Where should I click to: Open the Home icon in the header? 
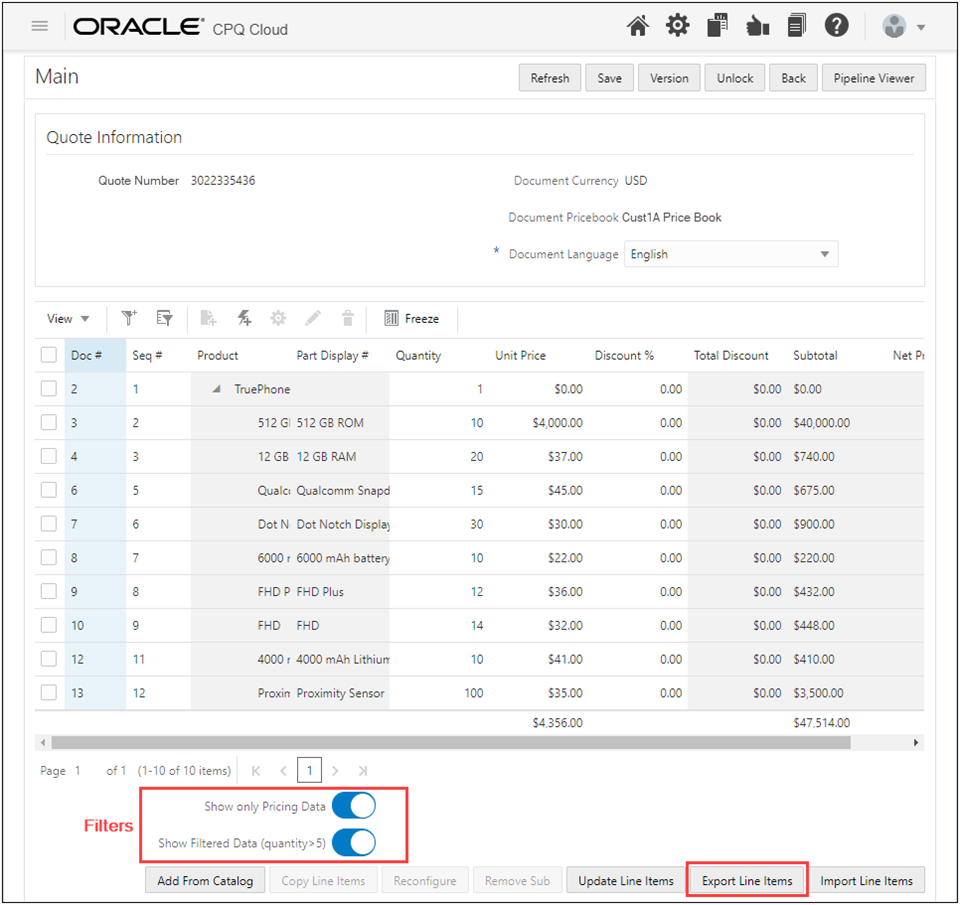(x=638, y=25)
